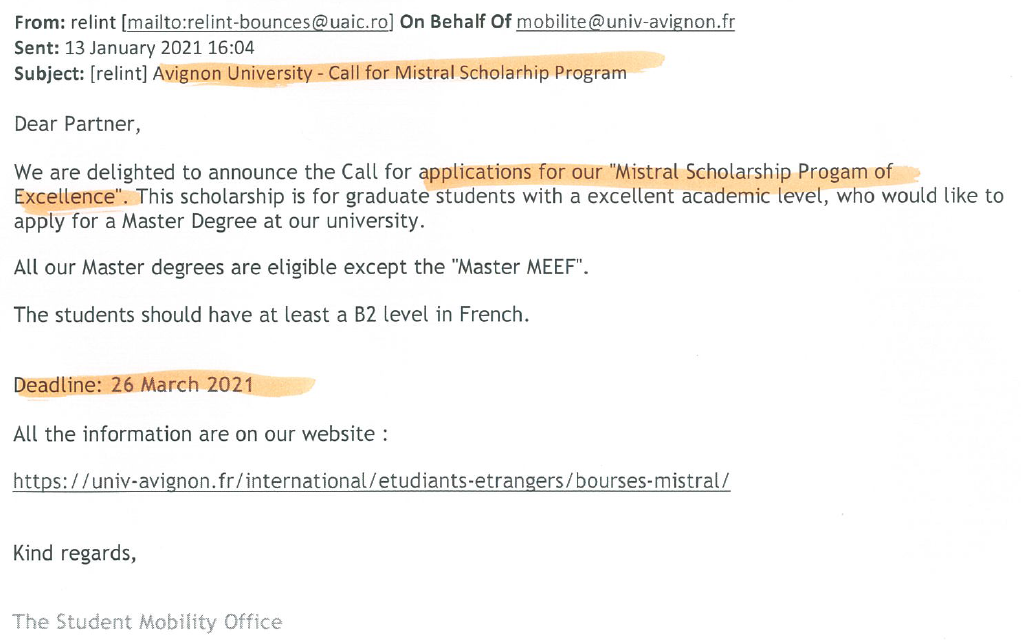Click the "[relint]" tag in the subject line
Screen dimensions: 1021x643
coord(120,73)
